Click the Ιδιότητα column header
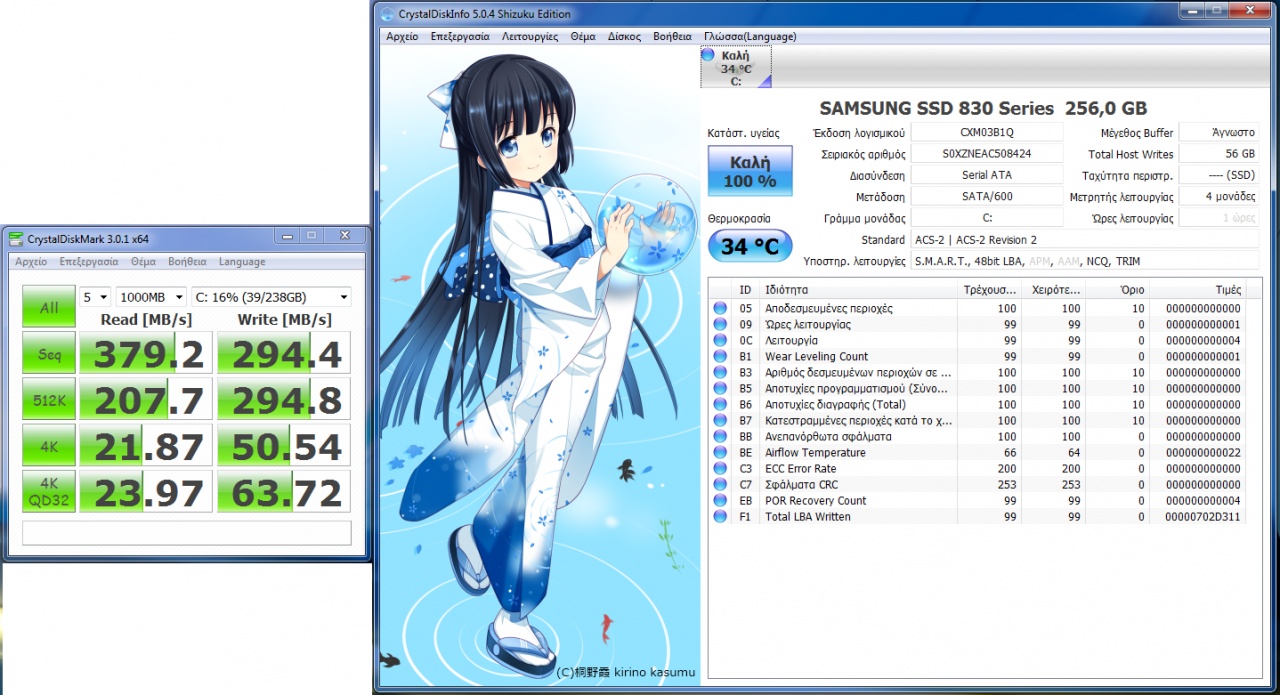Screen dimensions: 1280x695 coord(857,289)
